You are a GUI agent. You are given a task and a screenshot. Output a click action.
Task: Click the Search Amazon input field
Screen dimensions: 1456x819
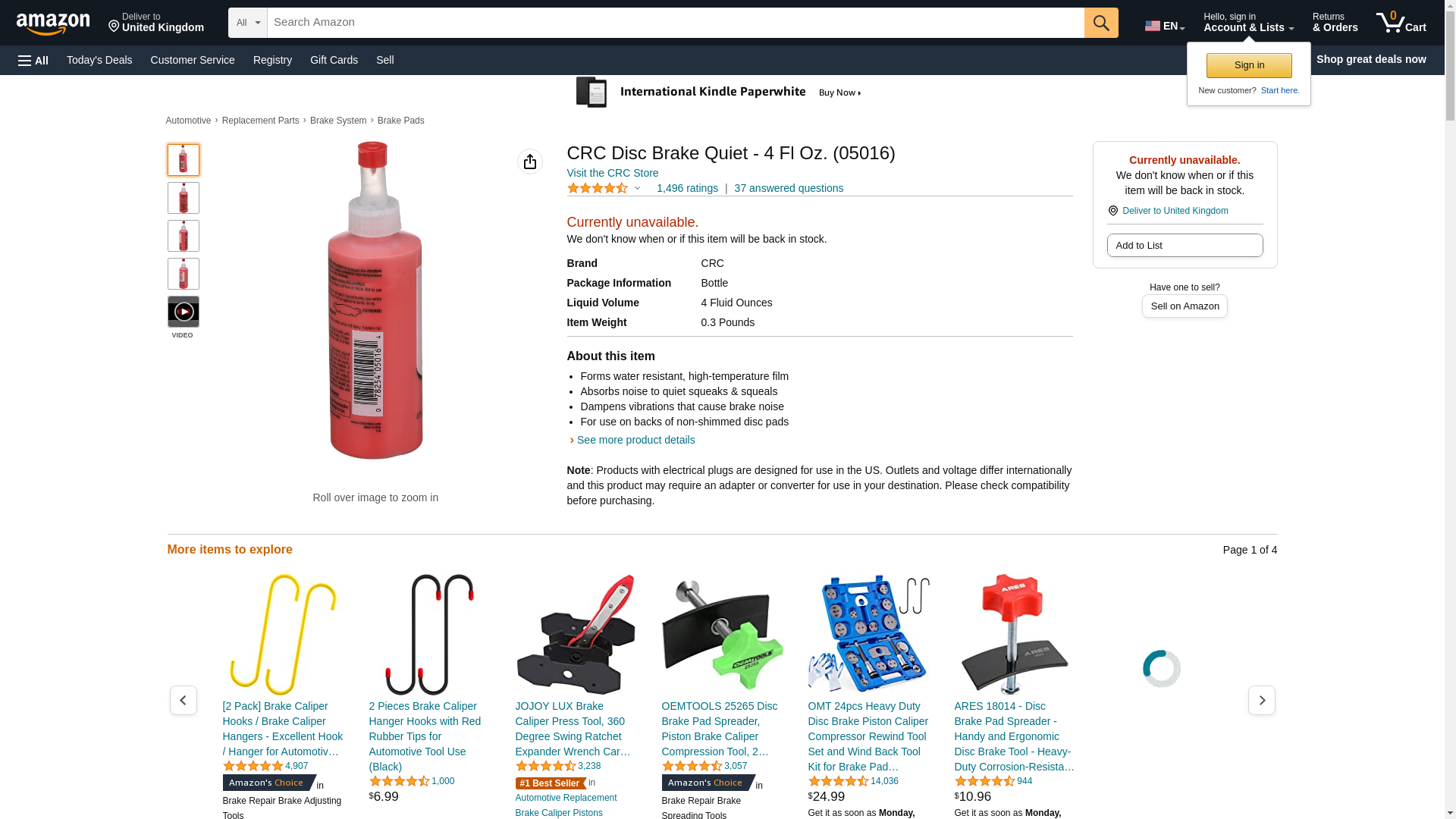click(x=676, y=23)
